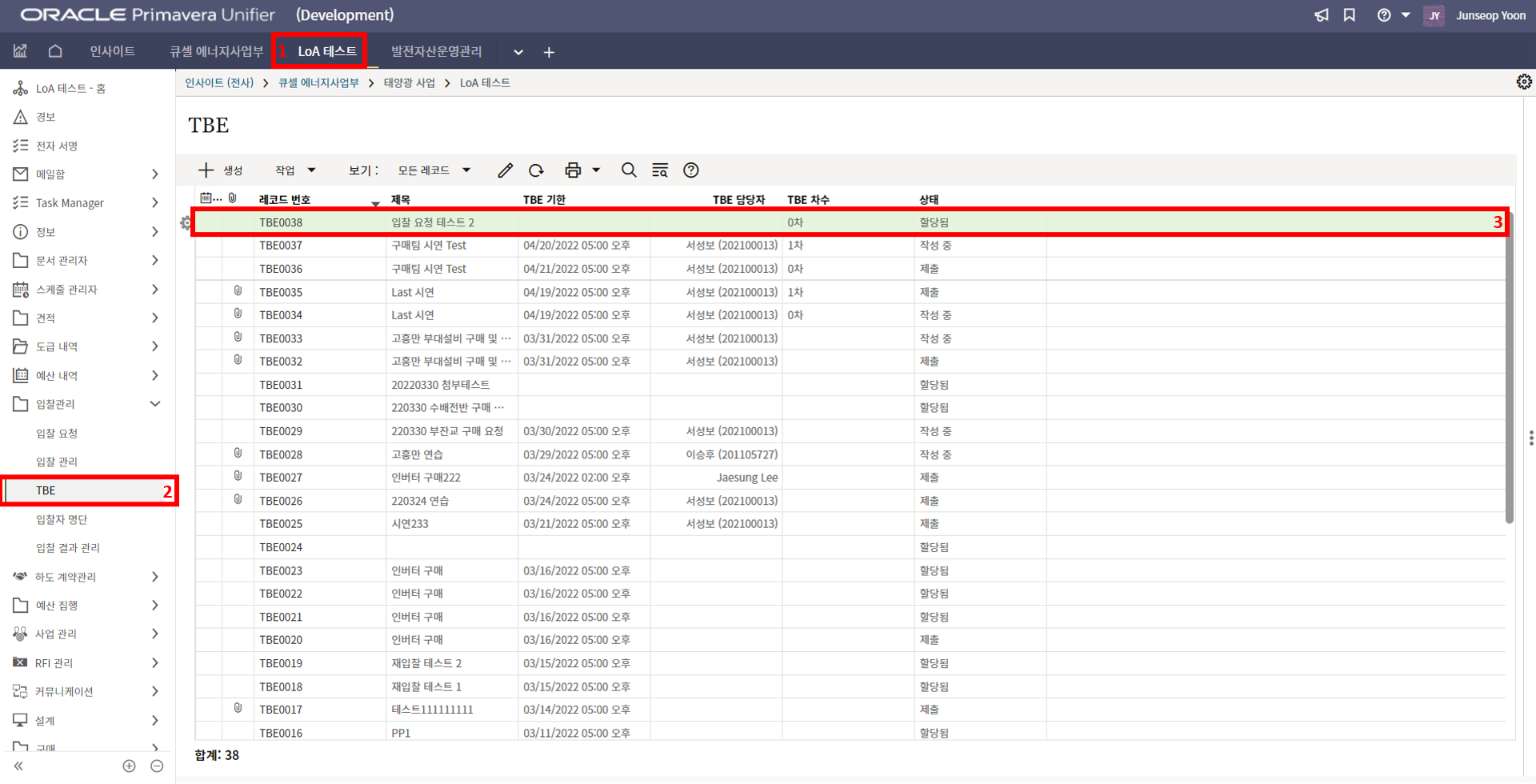
Task: Select the 입찰 요청 sidebar item
Action: (57, 433)
